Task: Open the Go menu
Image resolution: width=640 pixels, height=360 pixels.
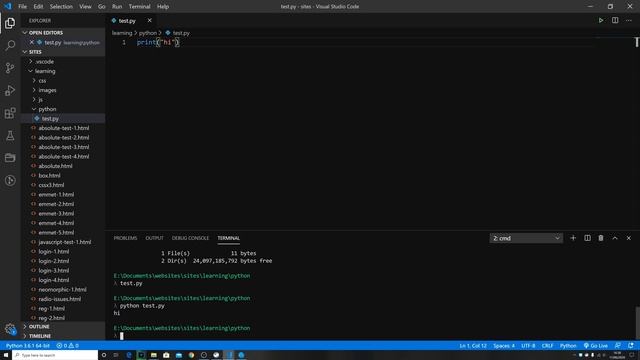Action: tap(102, 7)
